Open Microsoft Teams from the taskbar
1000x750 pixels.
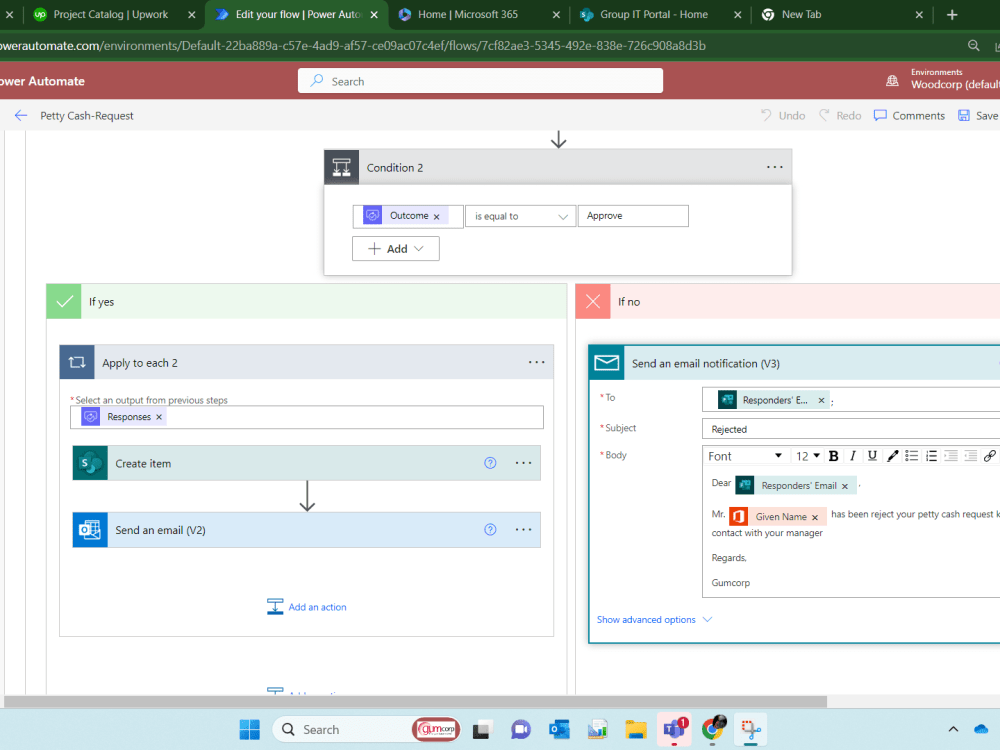click(674, 730)
